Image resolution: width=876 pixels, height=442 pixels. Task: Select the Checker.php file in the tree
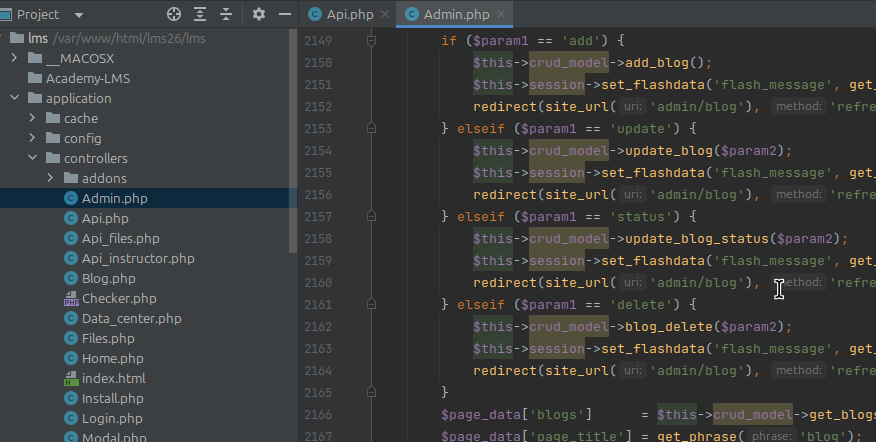tap(118, 298)
